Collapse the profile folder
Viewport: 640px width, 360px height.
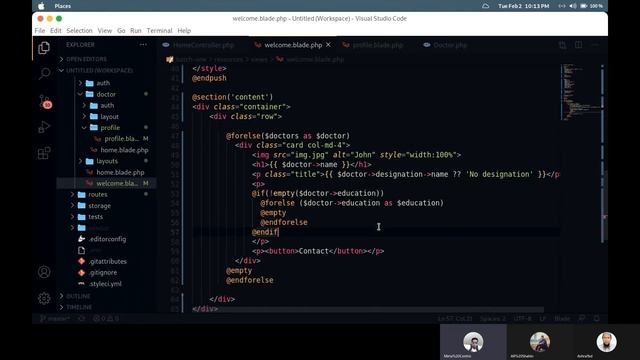click(x=110, y=128)
